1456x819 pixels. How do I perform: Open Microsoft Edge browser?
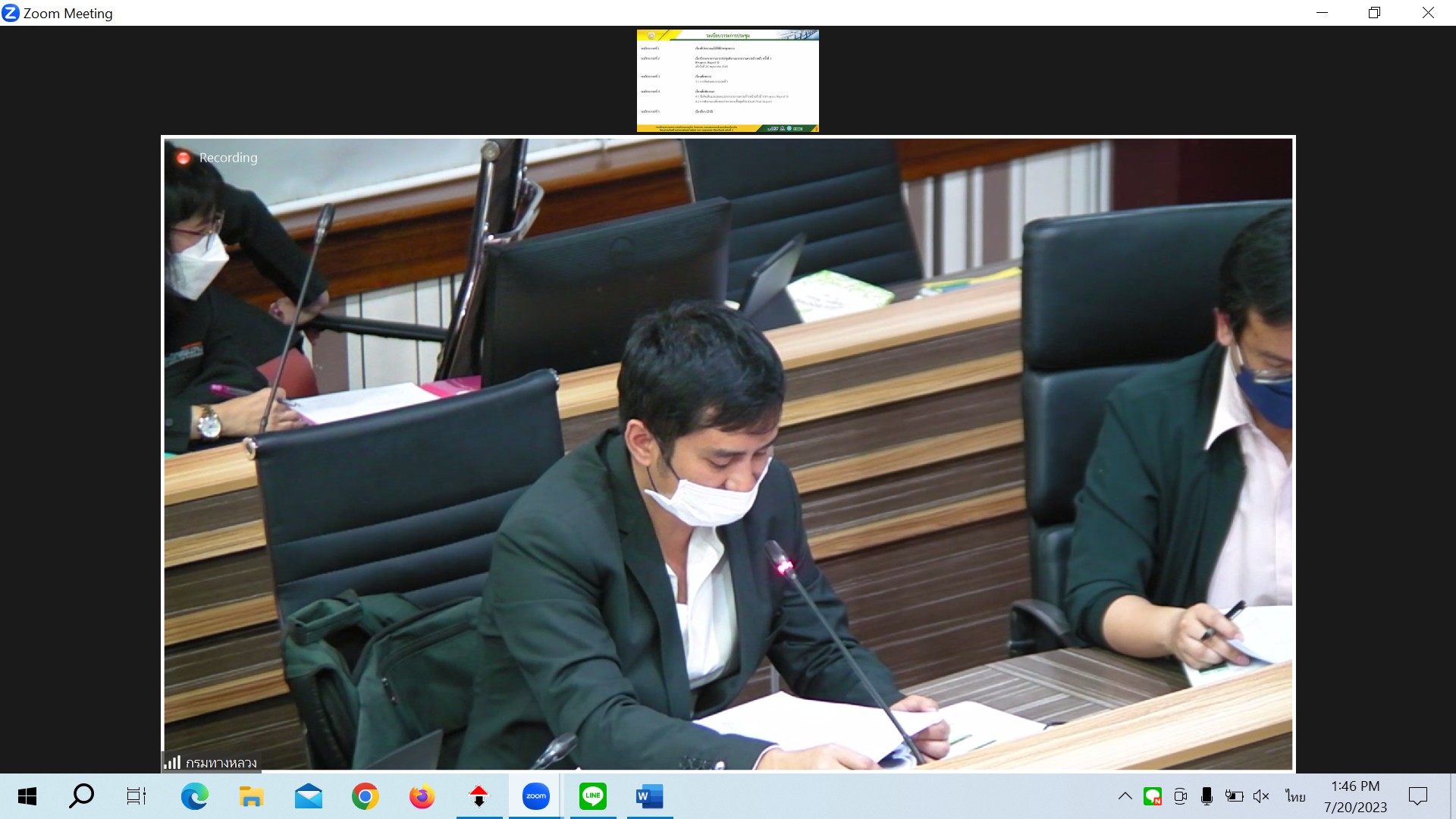point(194,796)
